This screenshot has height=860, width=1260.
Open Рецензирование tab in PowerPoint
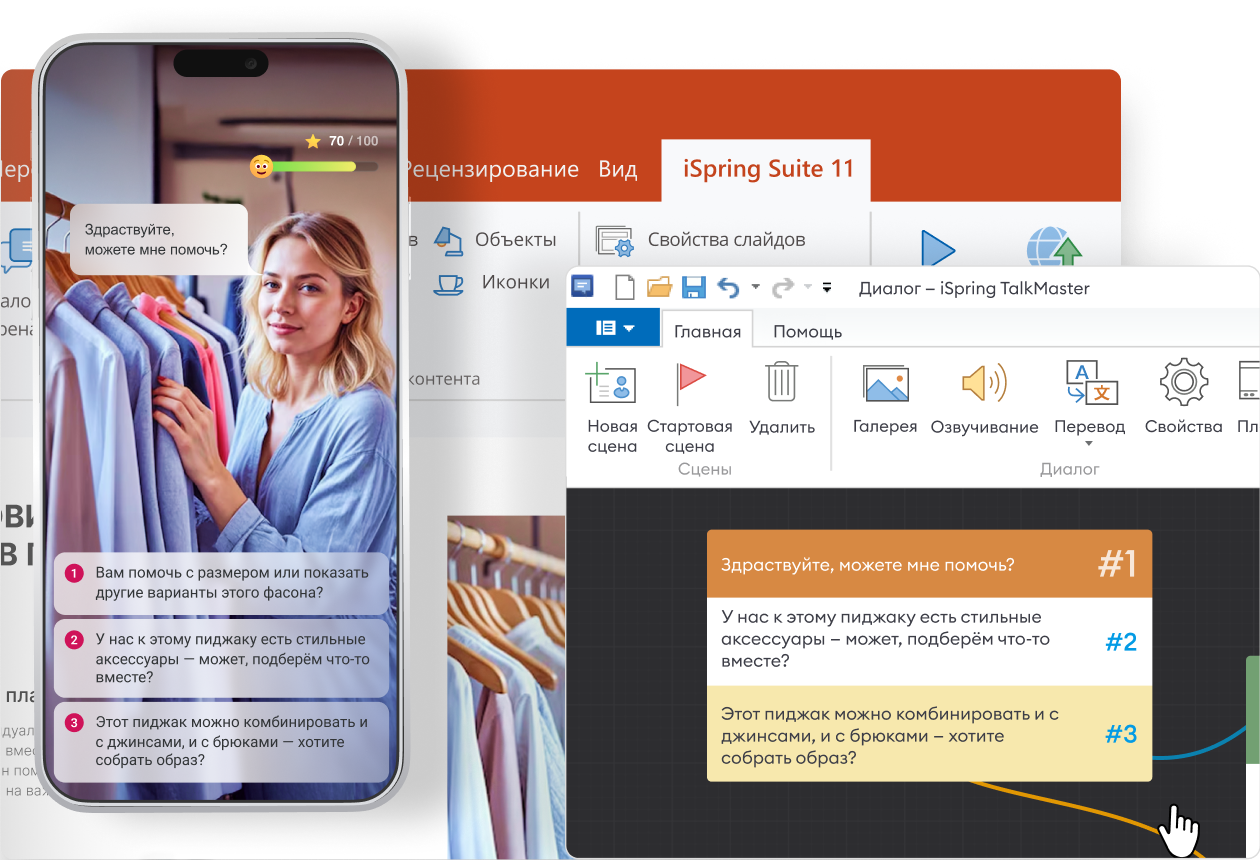(x=491, y=169)
